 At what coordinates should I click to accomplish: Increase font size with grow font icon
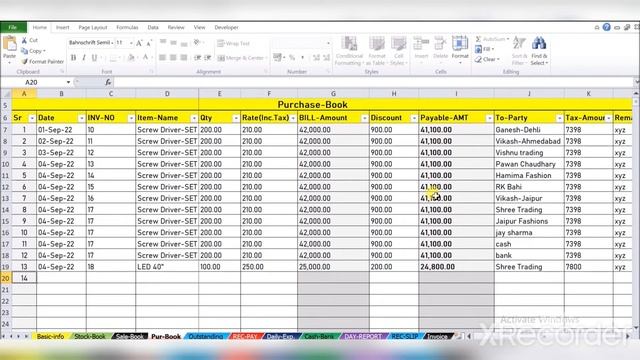click(x=139, y=43)
